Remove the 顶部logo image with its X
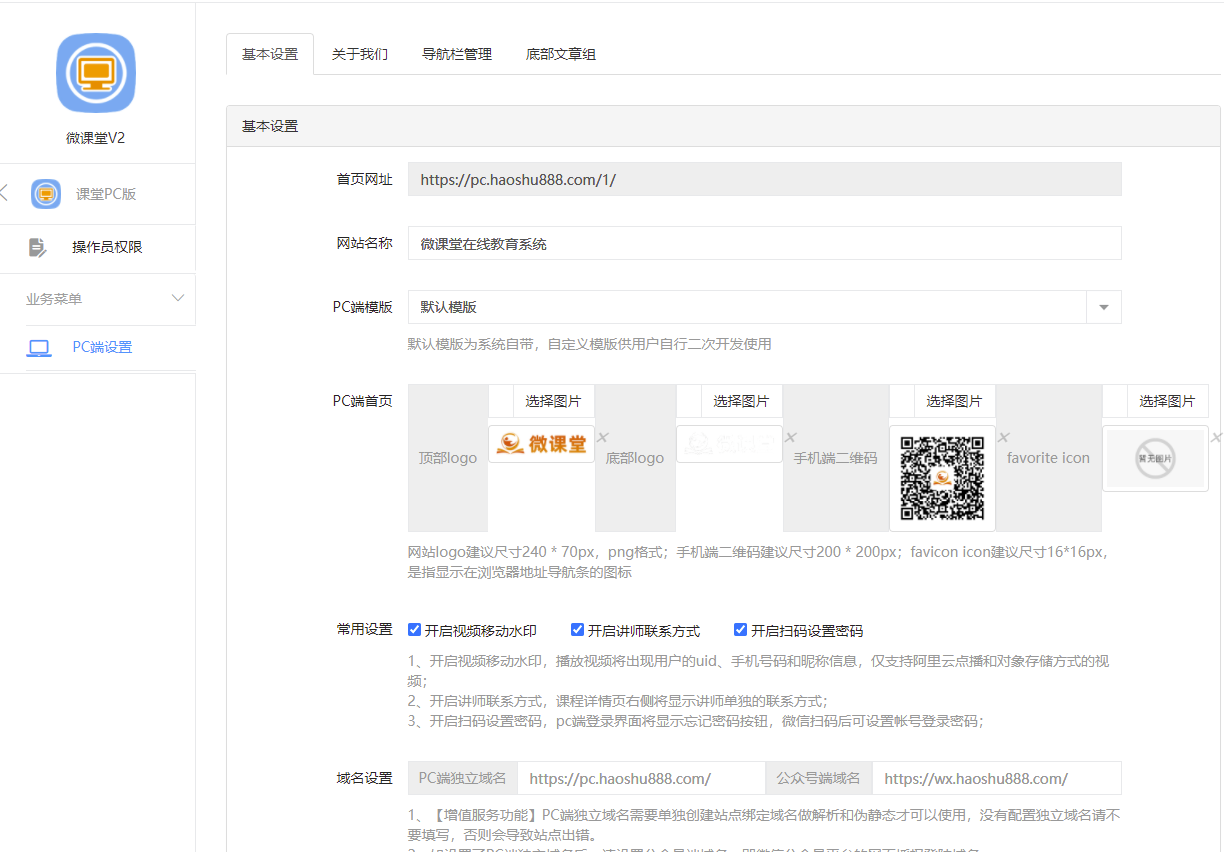This screenshot has height=852, width=1224. [603, 438]
